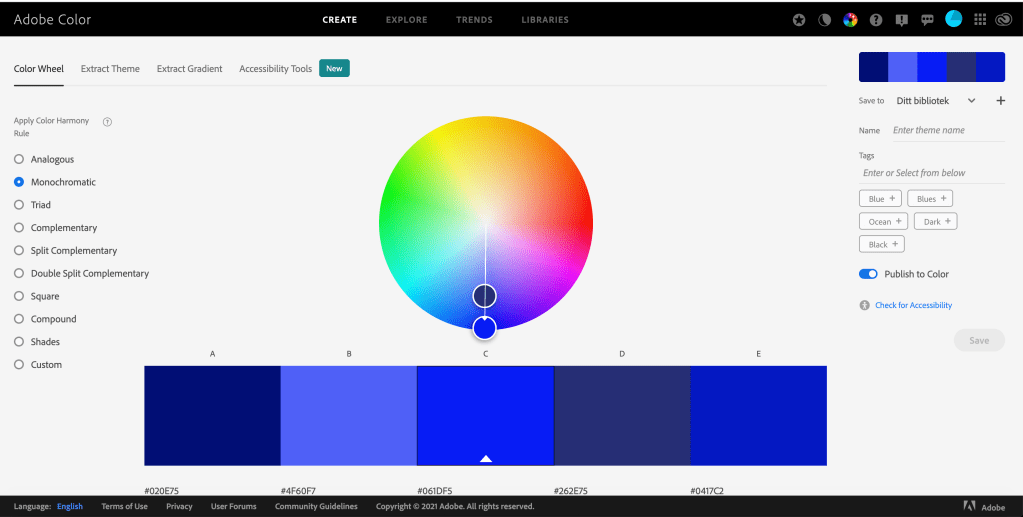Open the apps grid icon
This screenshot has width=1023, height=517.
coord(979,19)
